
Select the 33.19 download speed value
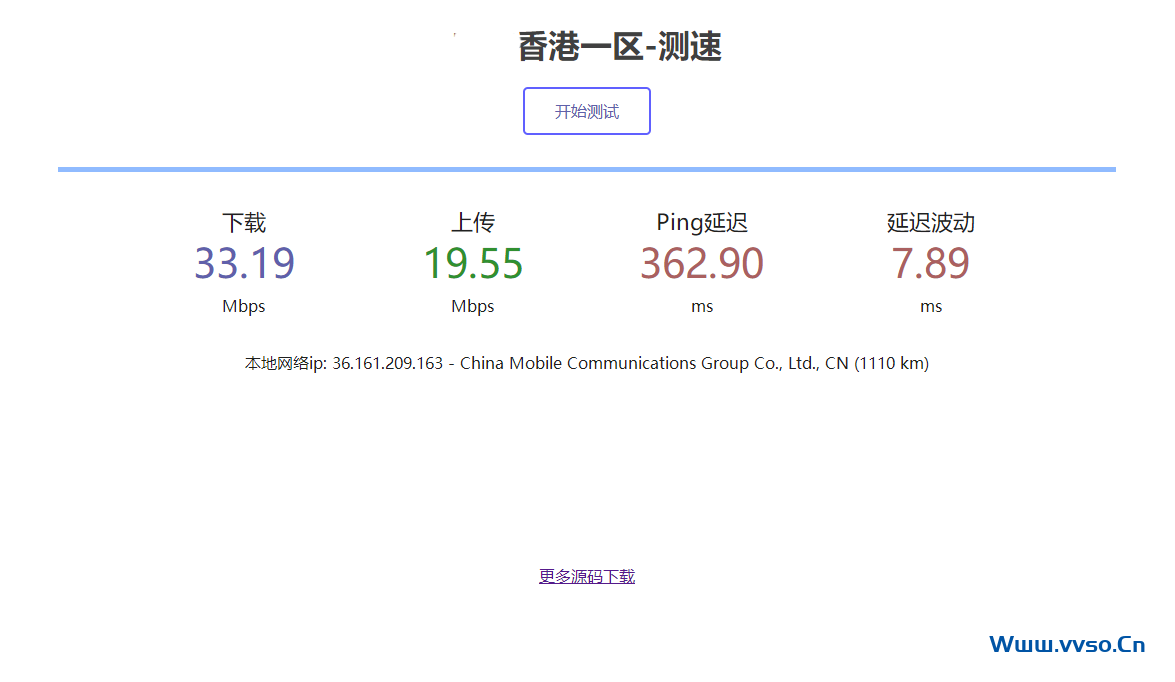[x=244, y=263]
